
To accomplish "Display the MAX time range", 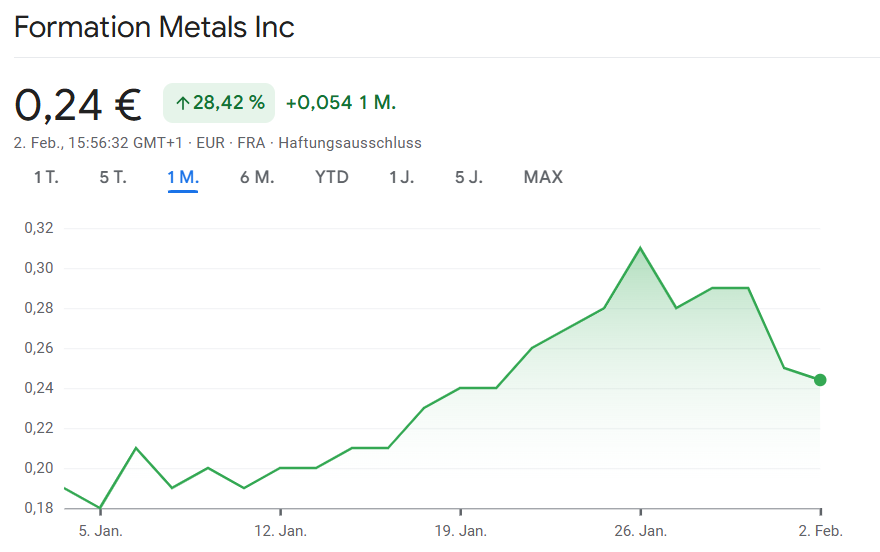I will 543,177.
